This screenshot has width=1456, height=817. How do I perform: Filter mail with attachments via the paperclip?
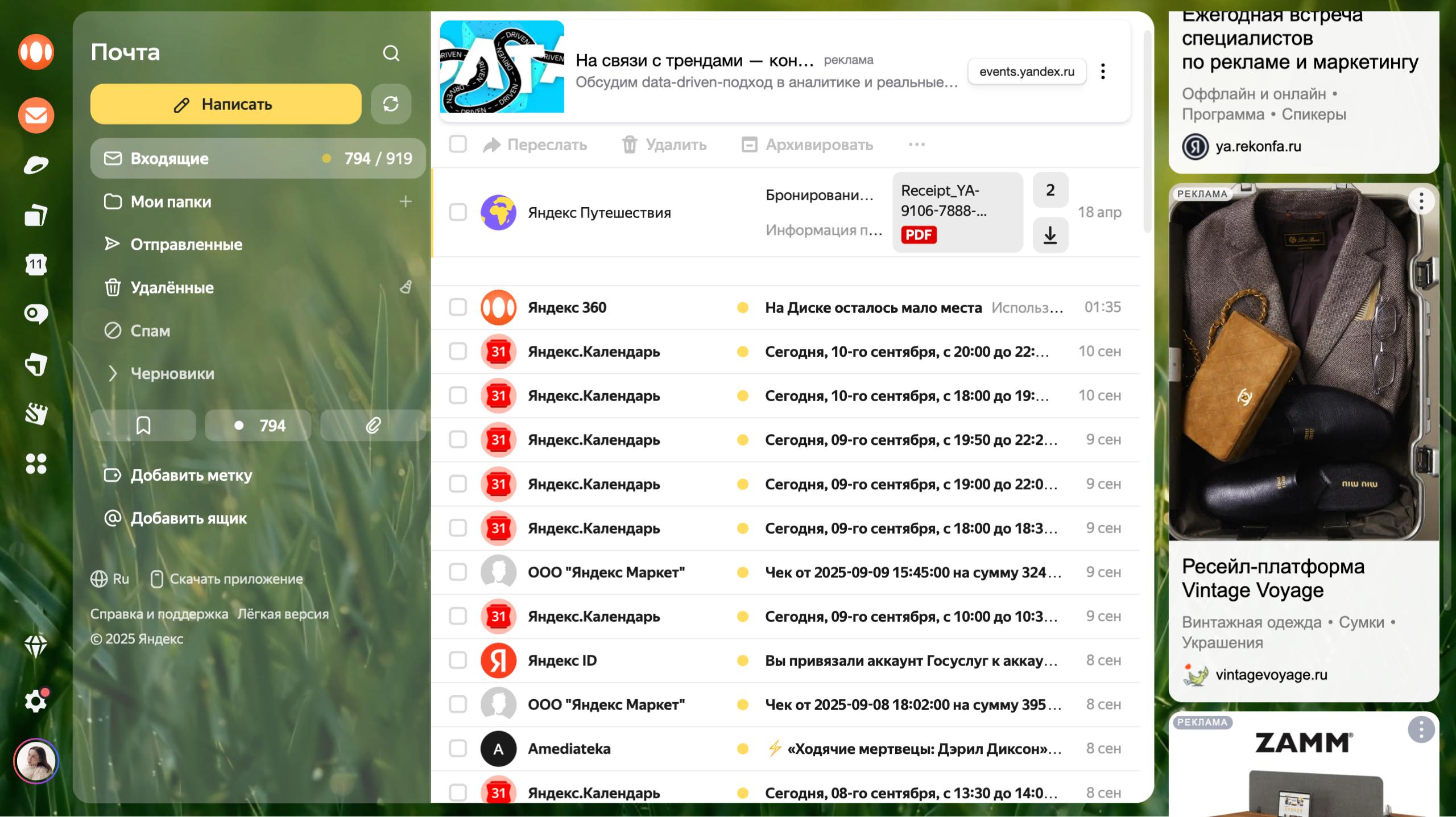[373, 426]
